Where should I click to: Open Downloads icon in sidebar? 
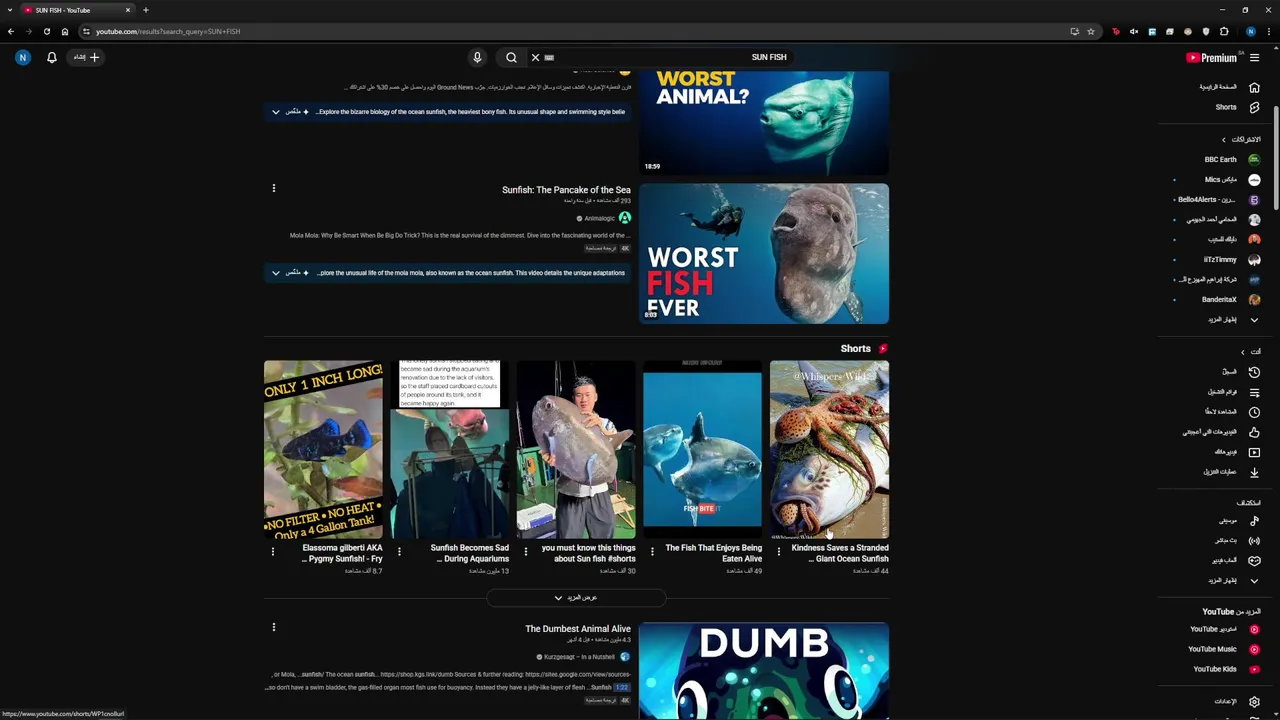point(1254,472)
